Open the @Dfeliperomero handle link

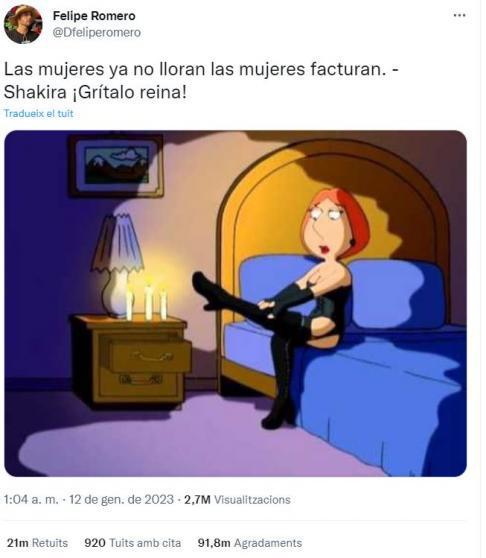click(97, 32)
